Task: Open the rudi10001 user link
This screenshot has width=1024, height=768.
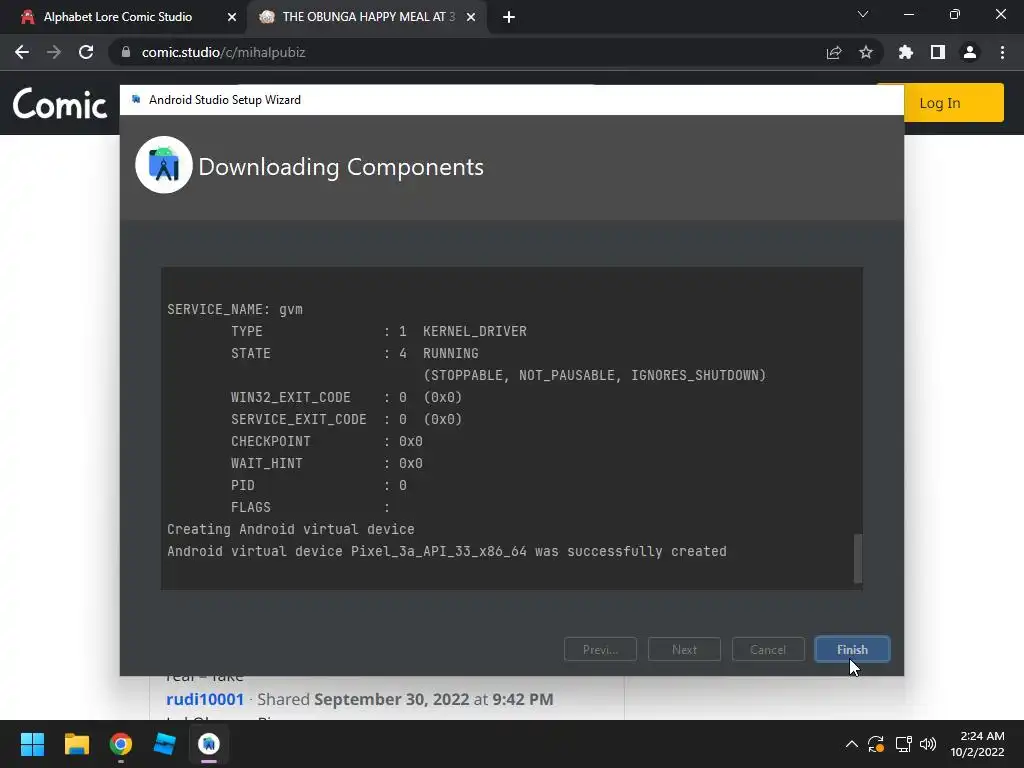Action: [204, 699]
